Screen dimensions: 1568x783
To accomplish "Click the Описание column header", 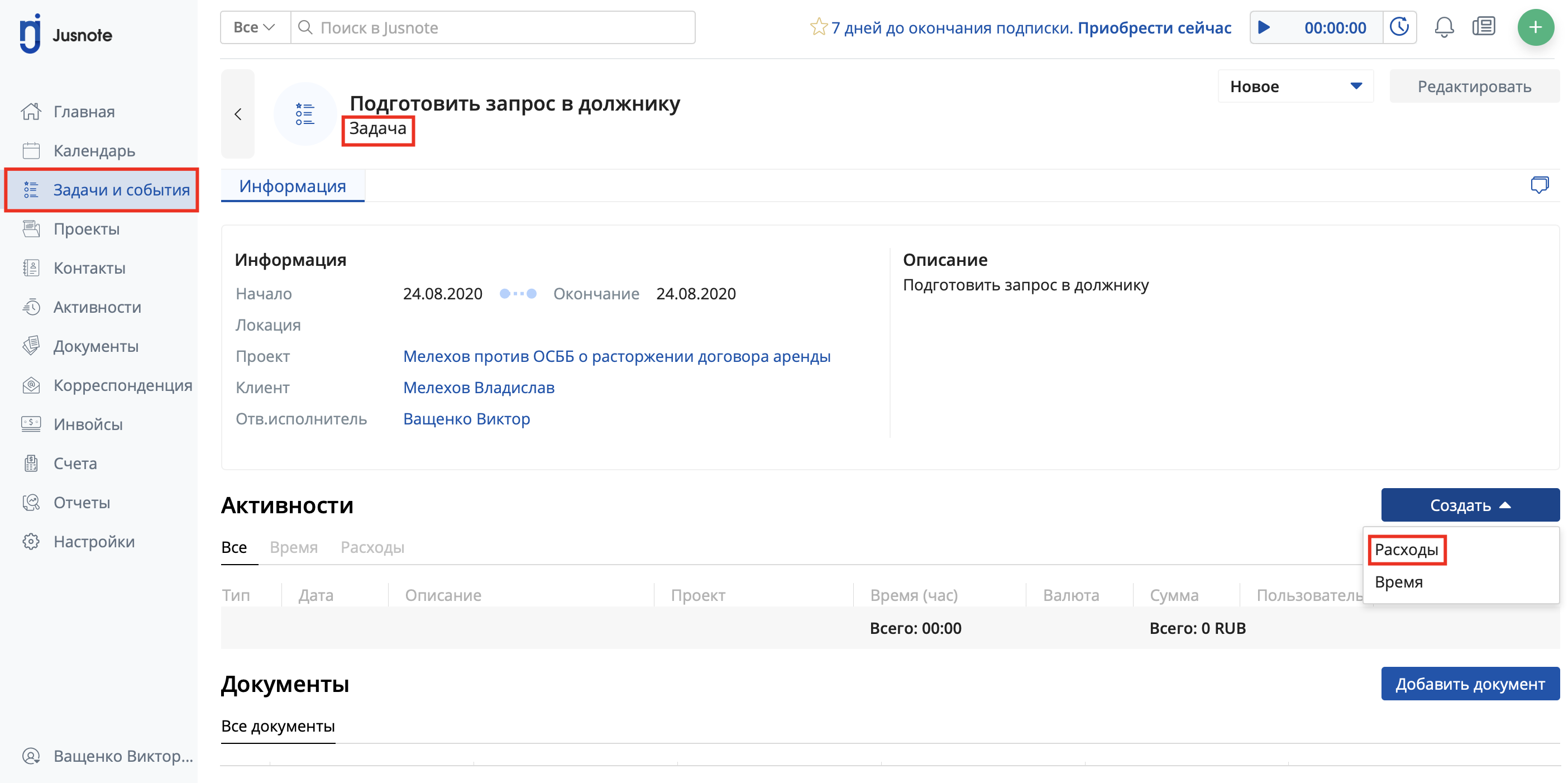I will (x=443, y=595).
